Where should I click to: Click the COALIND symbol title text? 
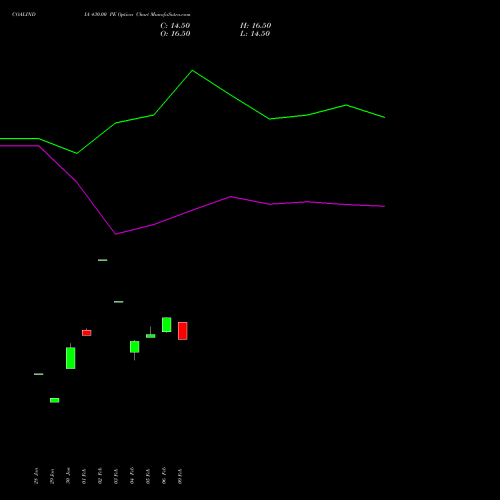point(24,14)
